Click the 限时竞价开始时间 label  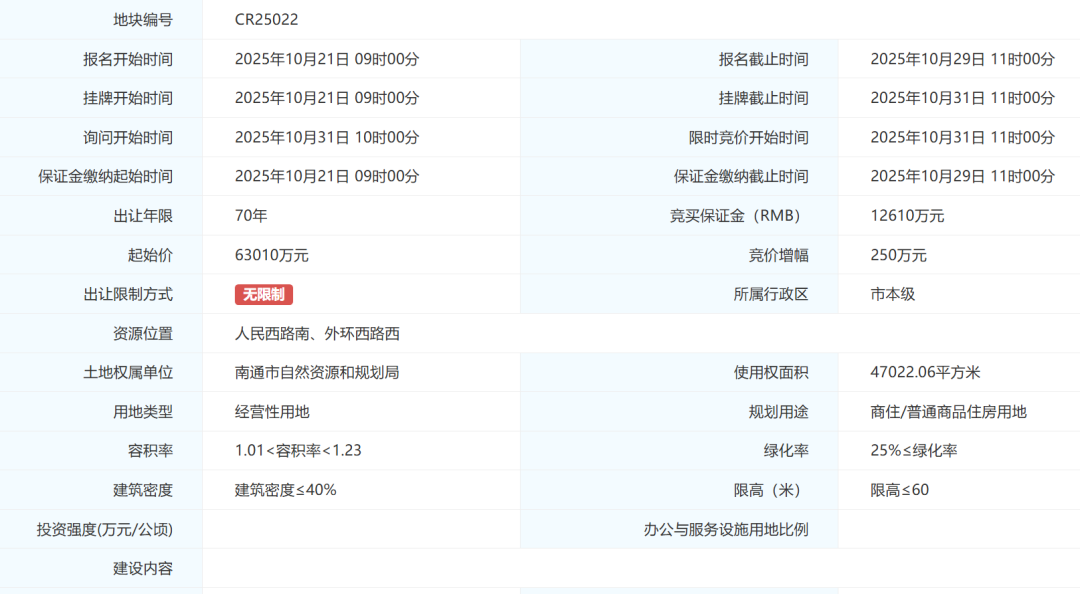749,137
